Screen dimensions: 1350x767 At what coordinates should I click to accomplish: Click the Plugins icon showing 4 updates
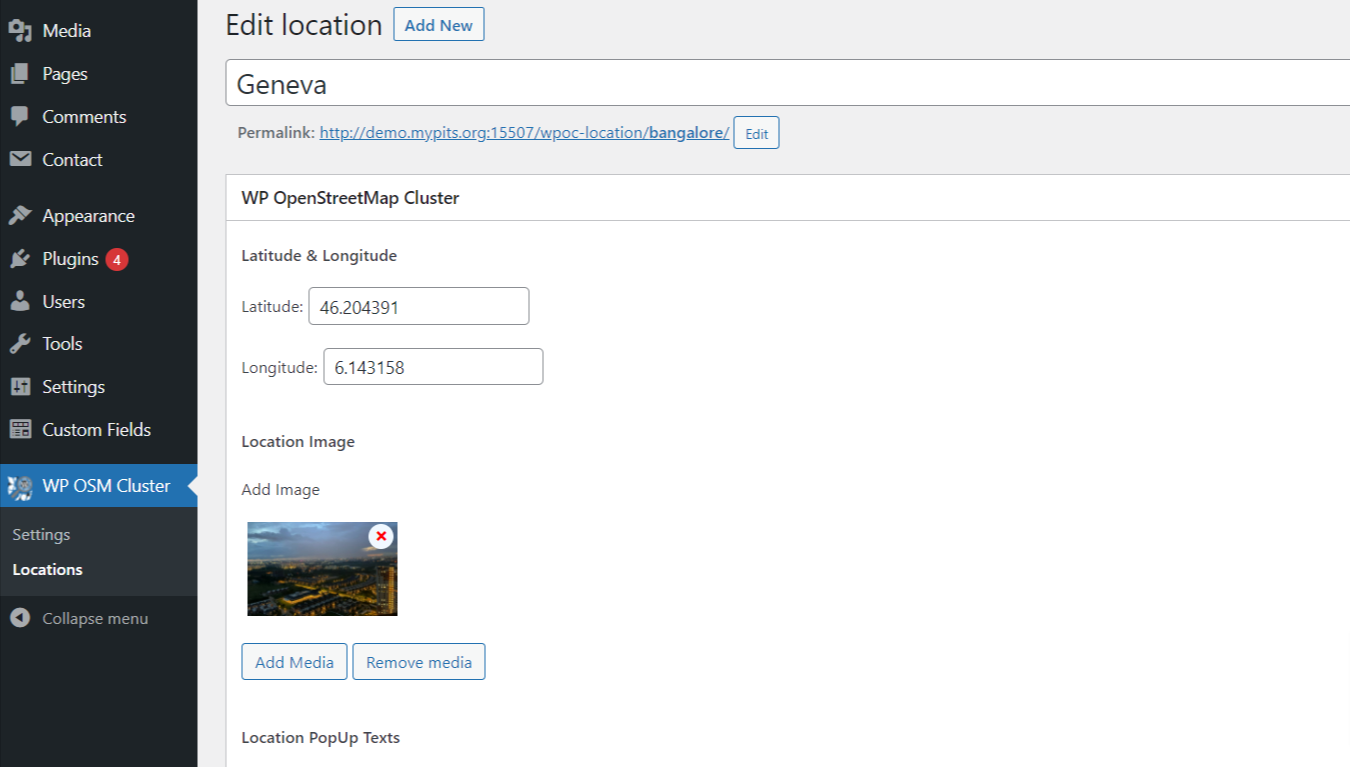[20, 258]
